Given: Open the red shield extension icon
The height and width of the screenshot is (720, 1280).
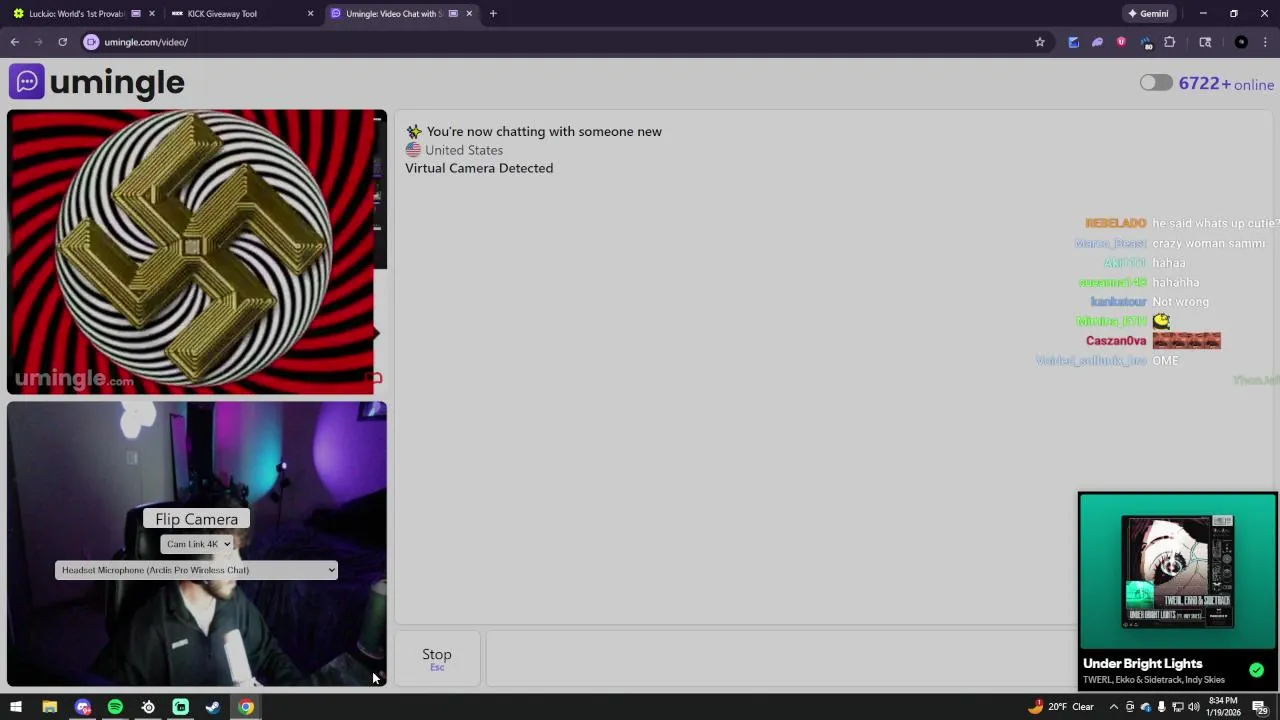Looking at the screenshot, I should [x=1121, y=42].
